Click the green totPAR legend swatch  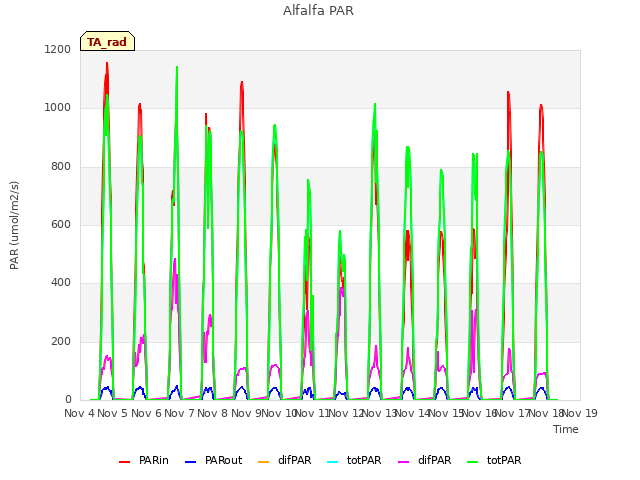pos(472,462)
